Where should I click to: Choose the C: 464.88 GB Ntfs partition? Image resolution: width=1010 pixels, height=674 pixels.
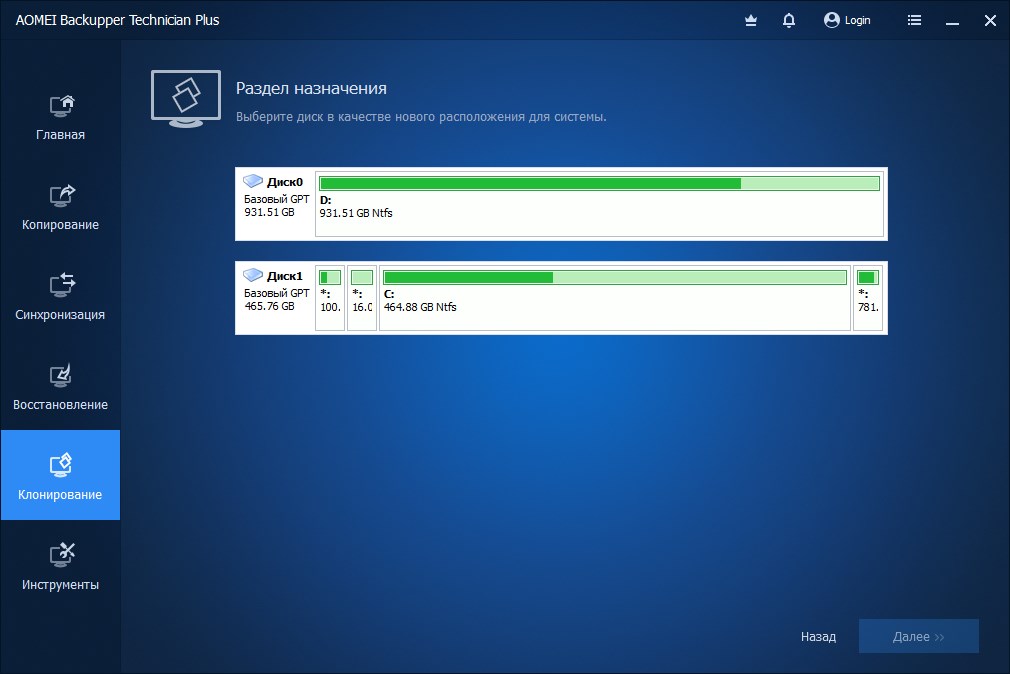point(615,298)
